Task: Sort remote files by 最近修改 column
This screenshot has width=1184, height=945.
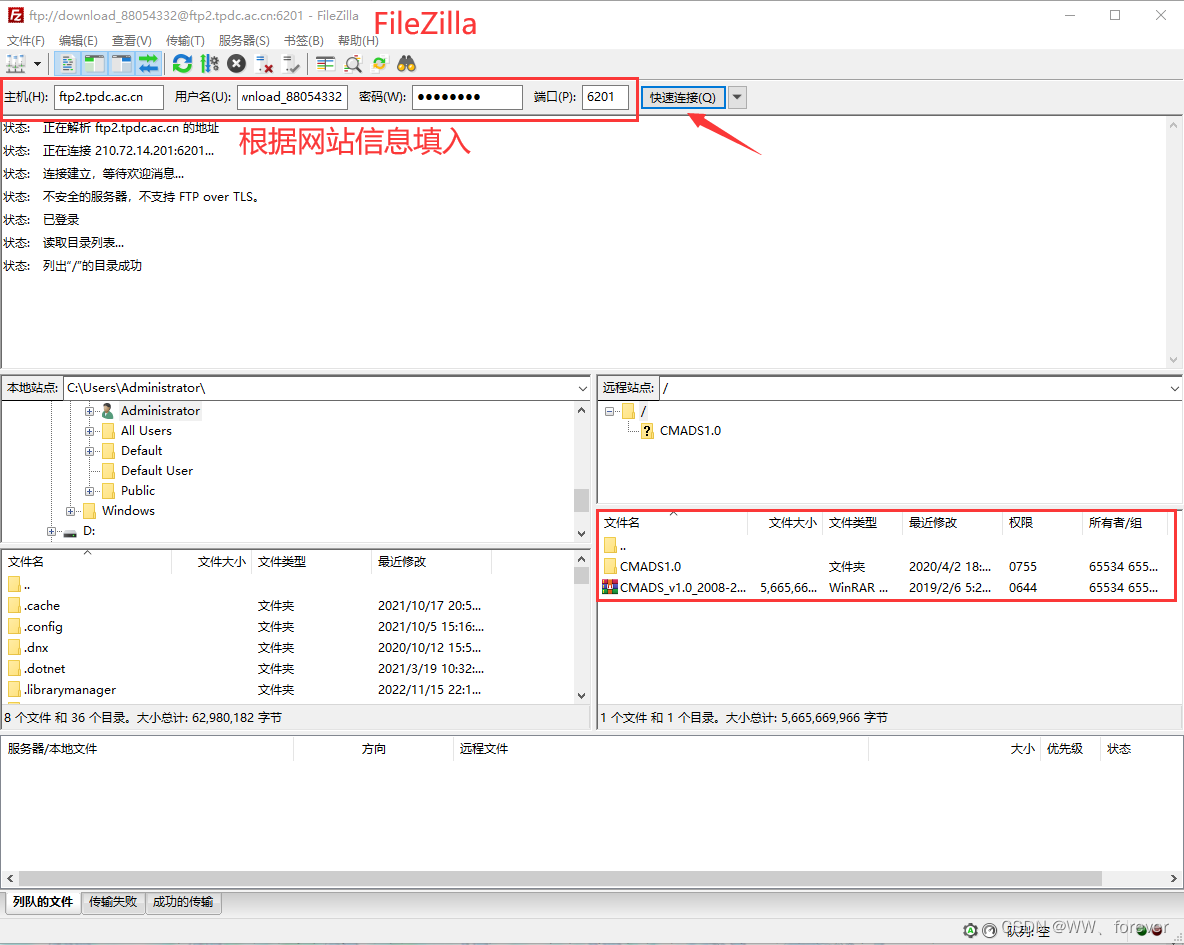Action: tap(951, 523)
